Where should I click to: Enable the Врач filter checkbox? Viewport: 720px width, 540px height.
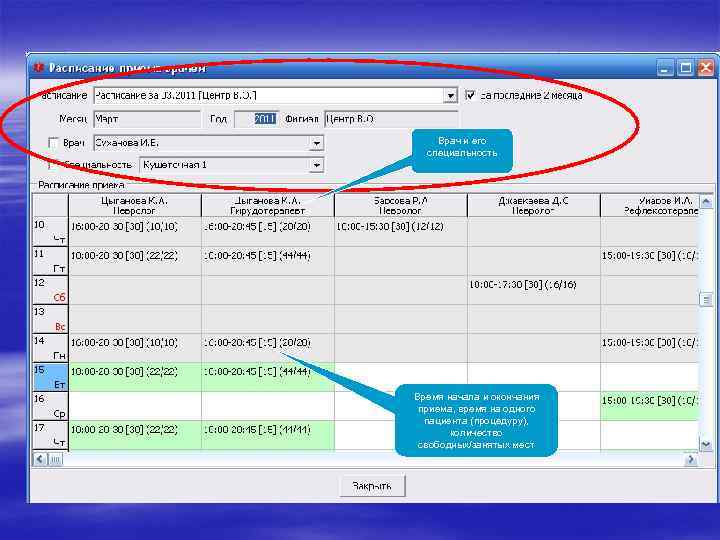tap(54, 143)
